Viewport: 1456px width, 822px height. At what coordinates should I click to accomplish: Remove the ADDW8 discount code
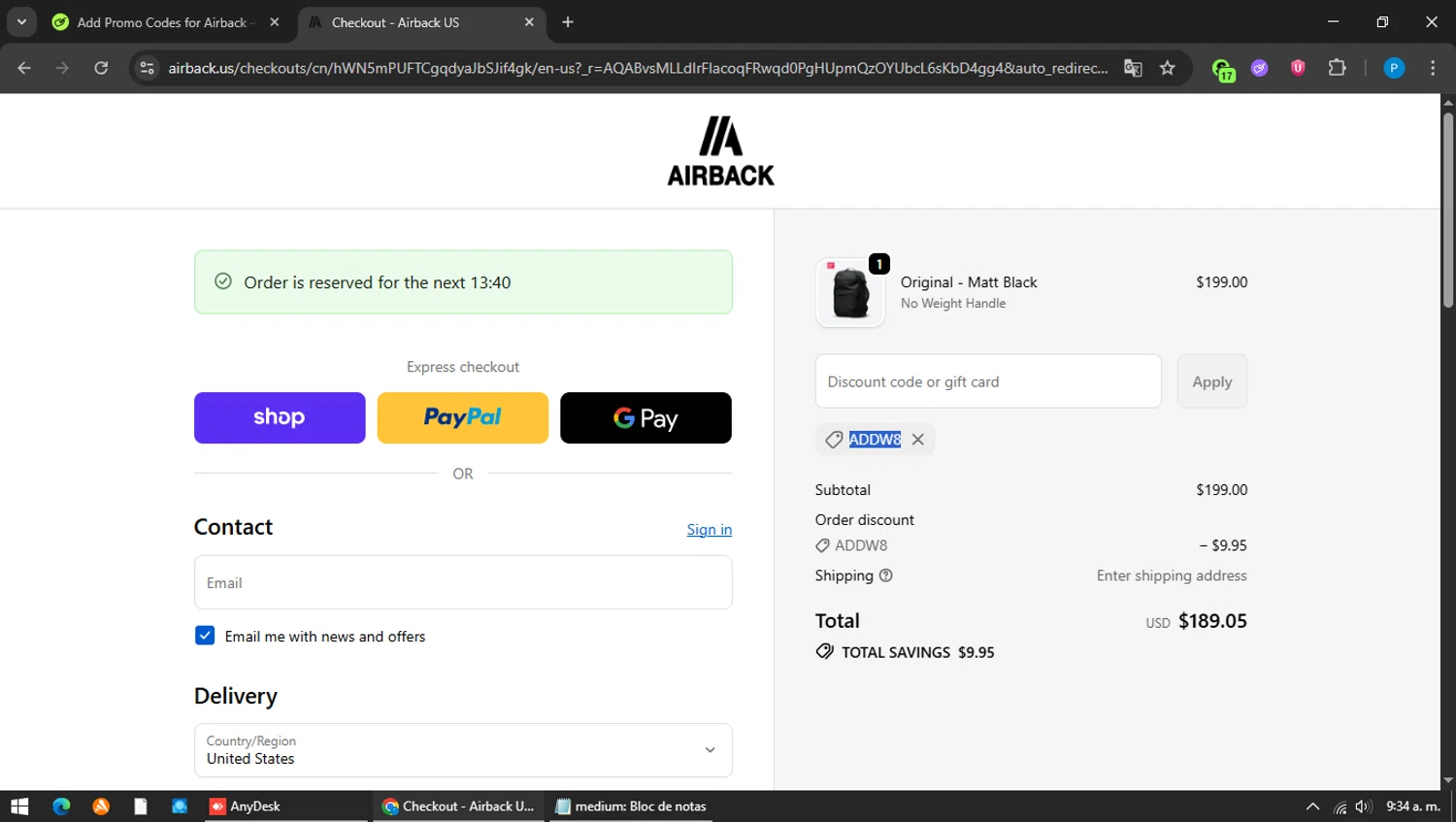click(918, 440)
